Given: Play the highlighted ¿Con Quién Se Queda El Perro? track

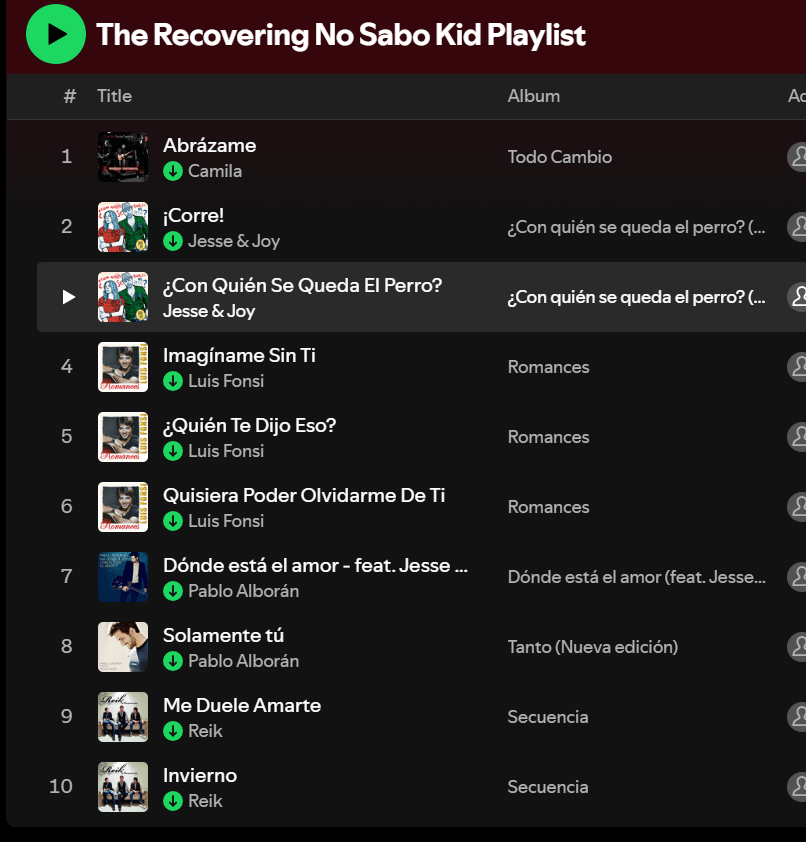Looking at the screenshot, I should [68, 297].
